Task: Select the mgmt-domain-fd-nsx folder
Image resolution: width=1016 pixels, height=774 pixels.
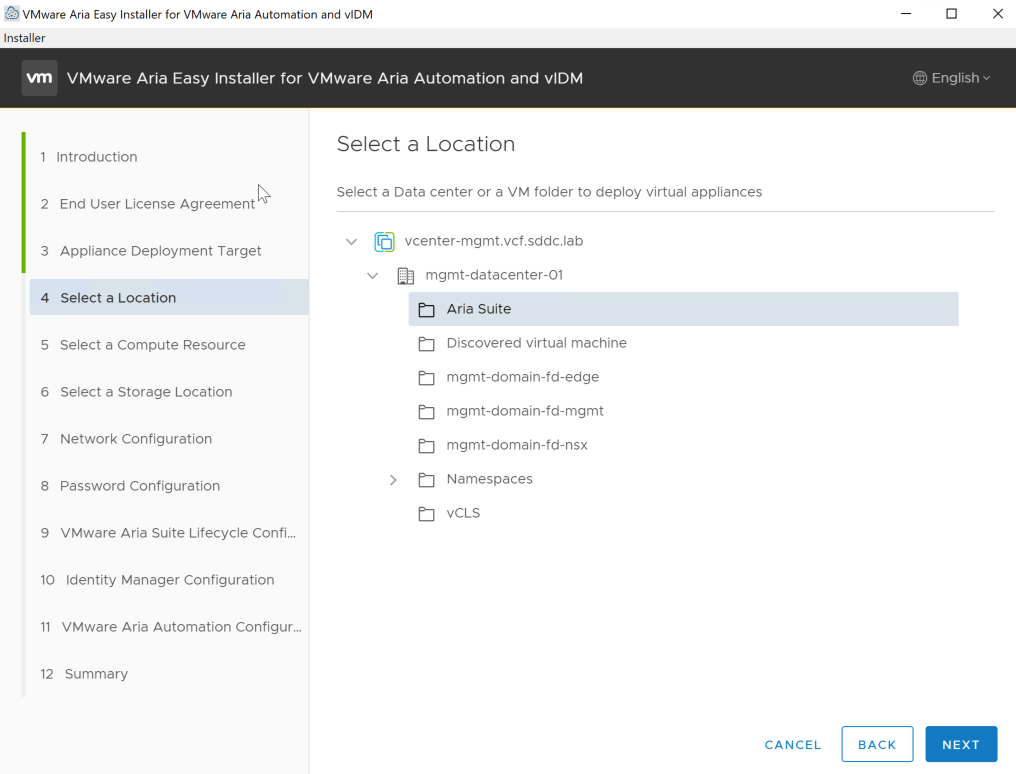Action: point(517,445)
